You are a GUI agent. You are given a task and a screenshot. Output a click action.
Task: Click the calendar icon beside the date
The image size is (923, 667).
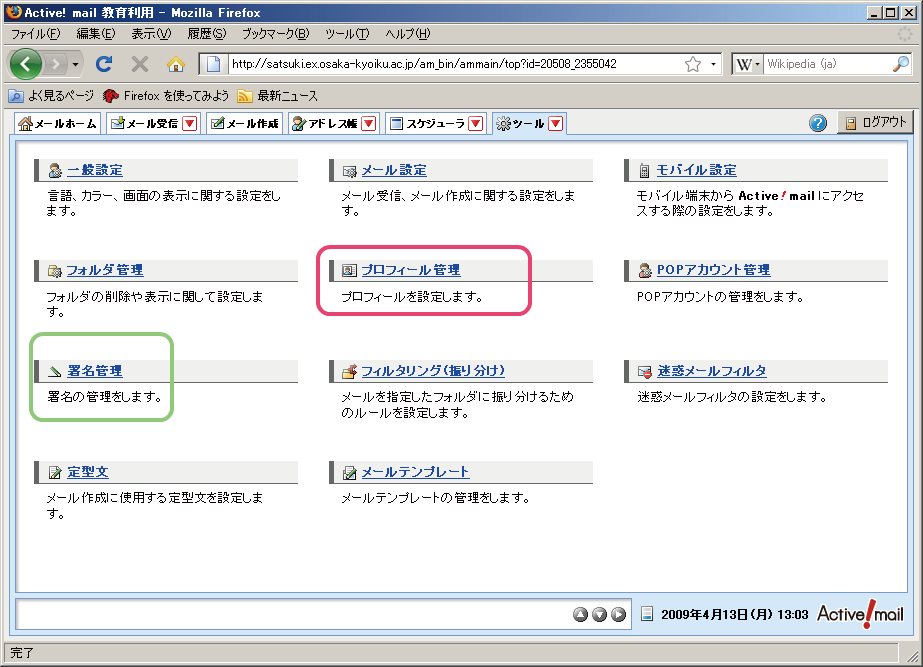click(x=647, y=614)
